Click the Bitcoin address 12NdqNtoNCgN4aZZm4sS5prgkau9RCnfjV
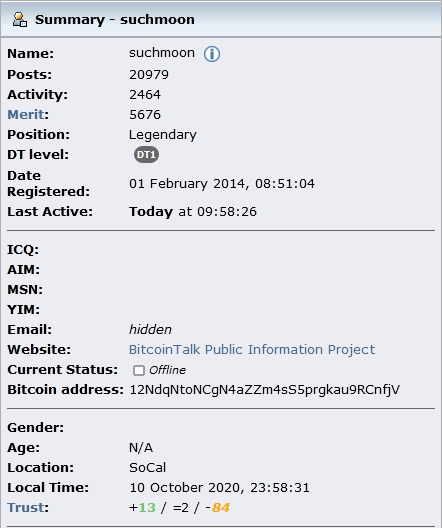442x528 pixels. click(x=265, y=390)
